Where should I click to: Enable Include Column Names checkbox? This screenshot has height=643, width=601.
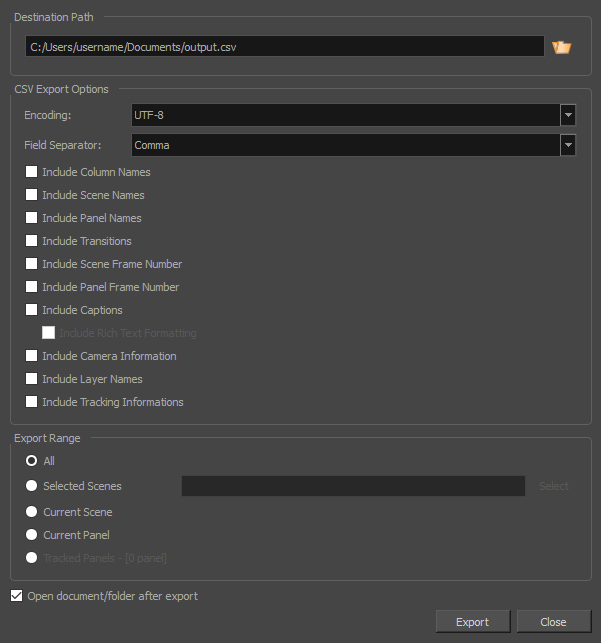tap(32, 172)
